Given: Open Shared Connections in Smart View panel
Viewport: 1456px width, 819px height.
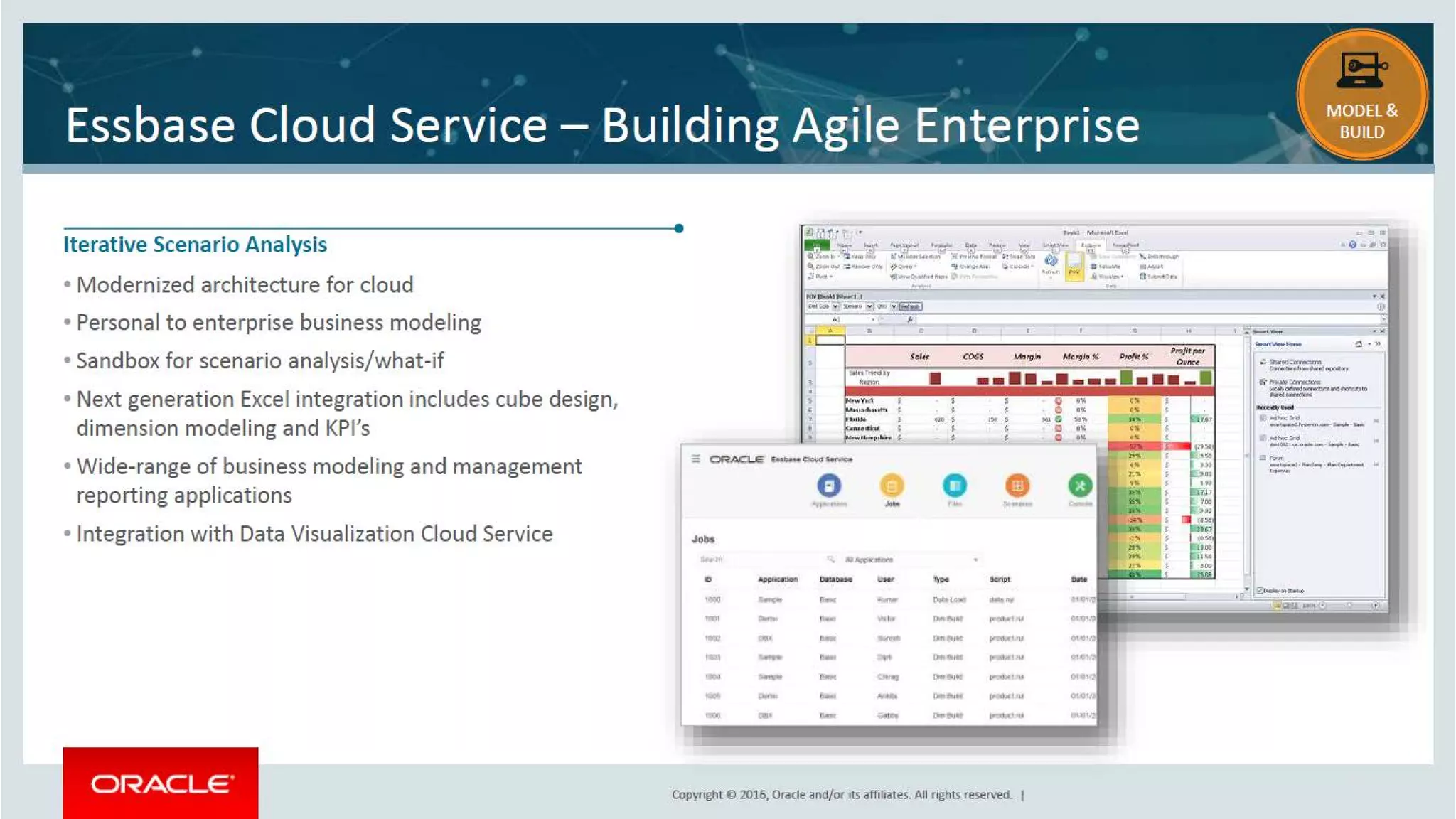Looking at the screenshot, I should coord(1295,362).
